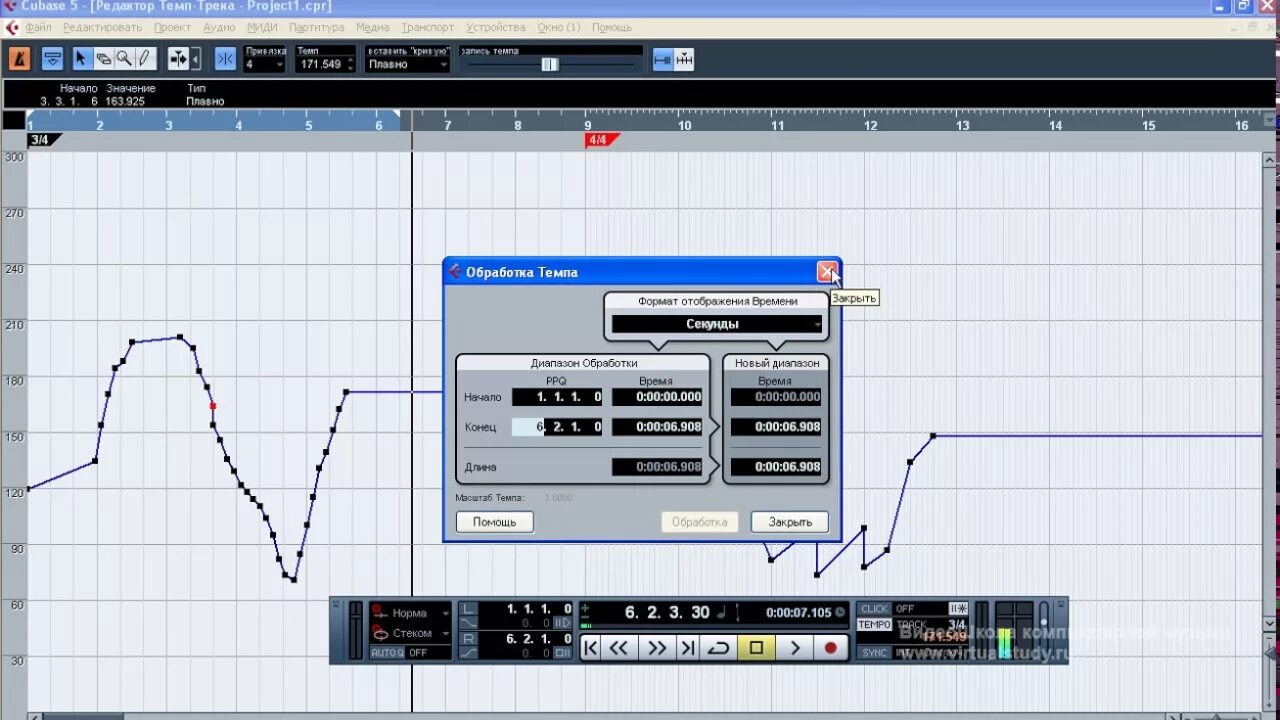Click the Закрыть button at dialog bottom
The image size is (1280, 720).
(790, 522)
